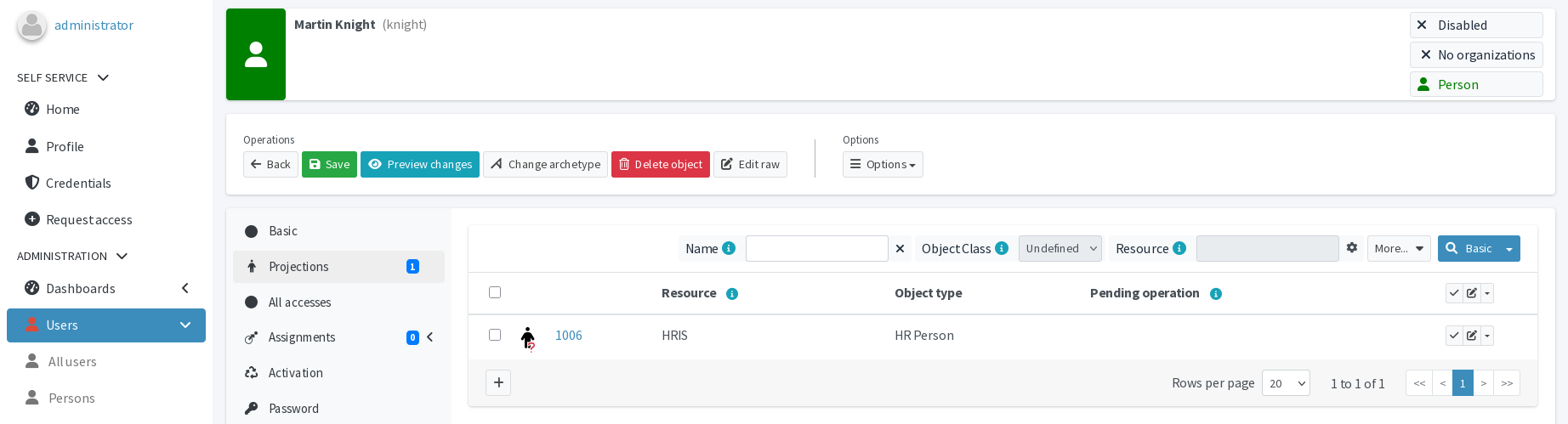Click the X icon to clear Name filter

coord(900,248)
